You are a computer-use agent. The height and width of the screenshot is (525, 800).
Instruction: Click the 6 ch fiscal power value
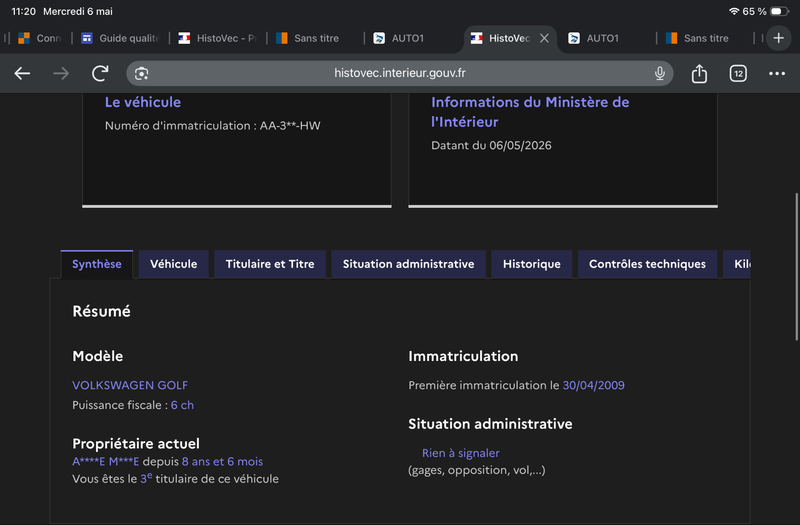click(x=182, y=405)
